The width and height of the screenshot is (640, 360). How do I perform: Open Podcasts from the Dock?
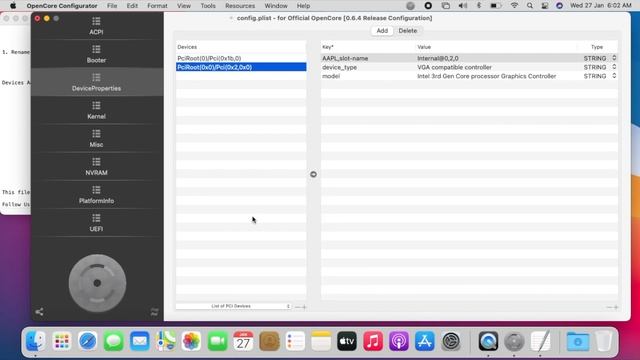pyautogui.click(x=399, y=341)
